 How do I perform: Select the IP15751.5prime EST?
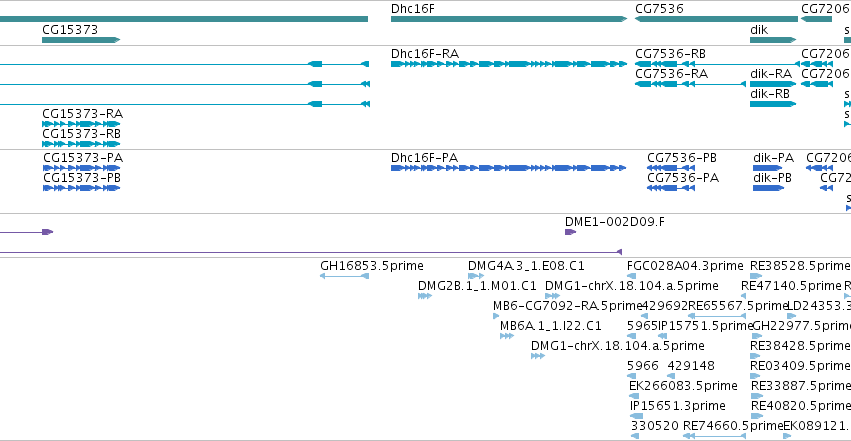click(x=662, y=336)
